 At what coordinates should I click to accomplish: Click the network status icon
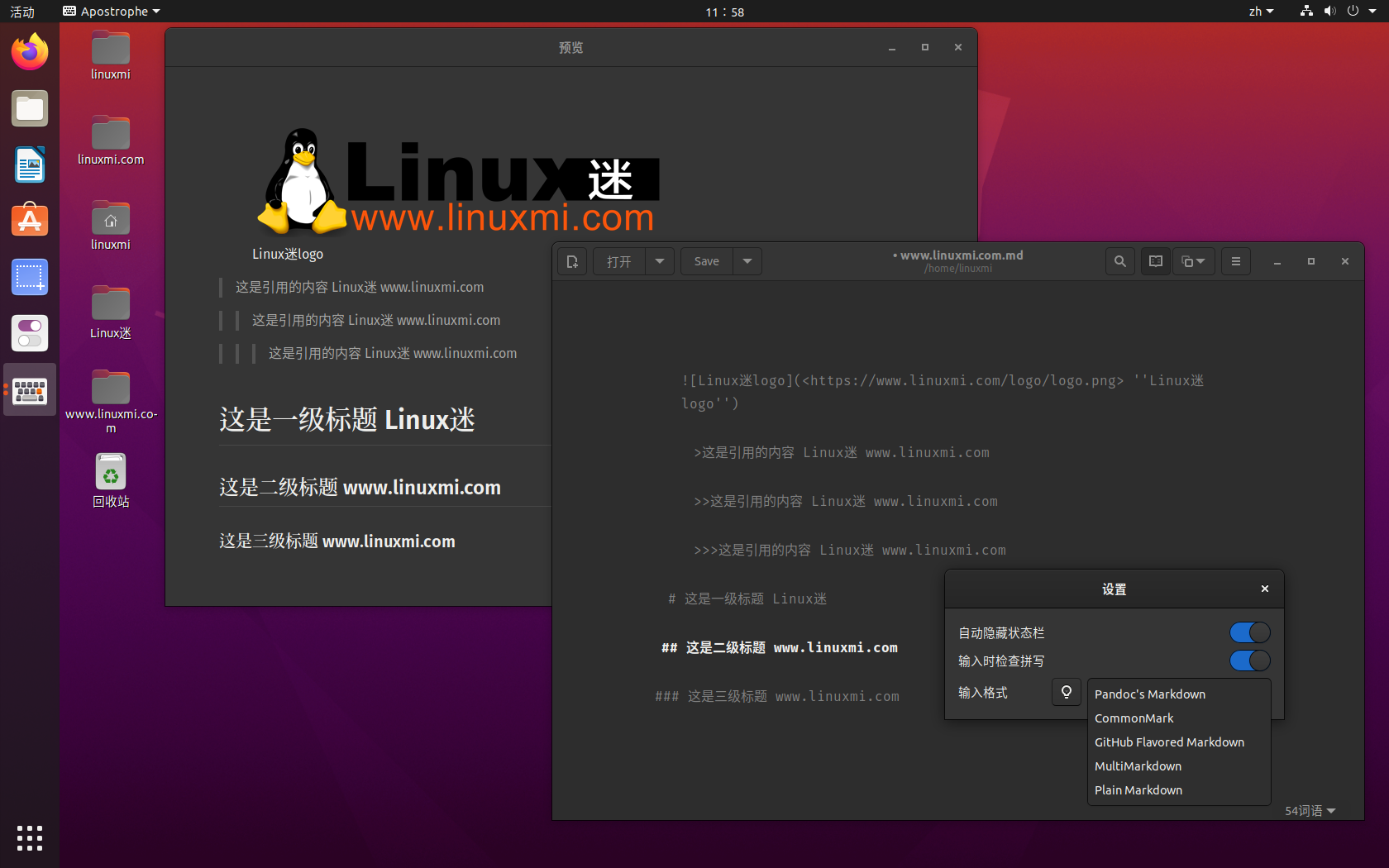[x=1306, y=12]
